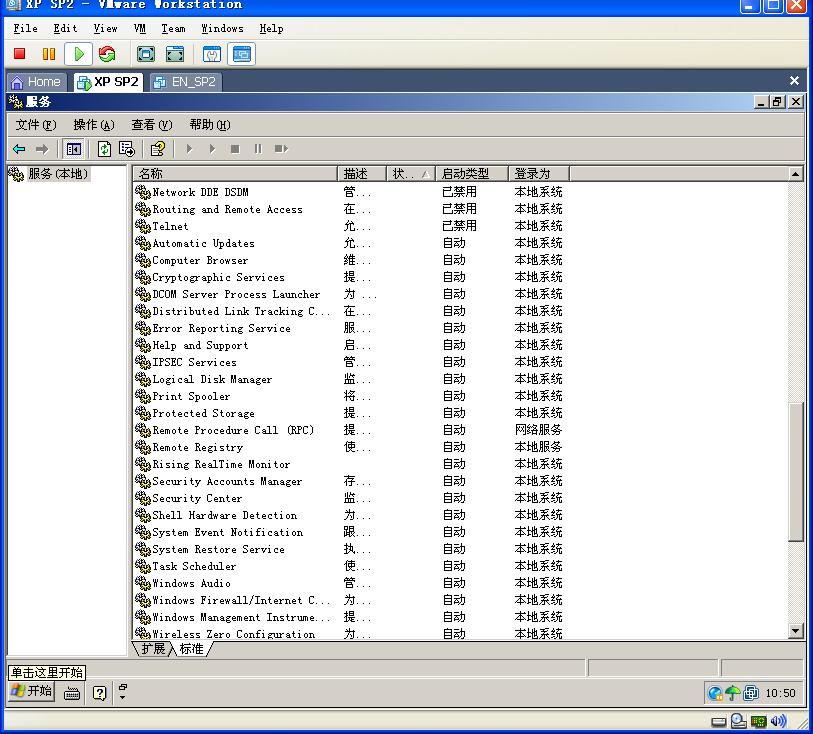Switch to the EN_SP2 tab
Screen dimensions: 813x734
186,82
